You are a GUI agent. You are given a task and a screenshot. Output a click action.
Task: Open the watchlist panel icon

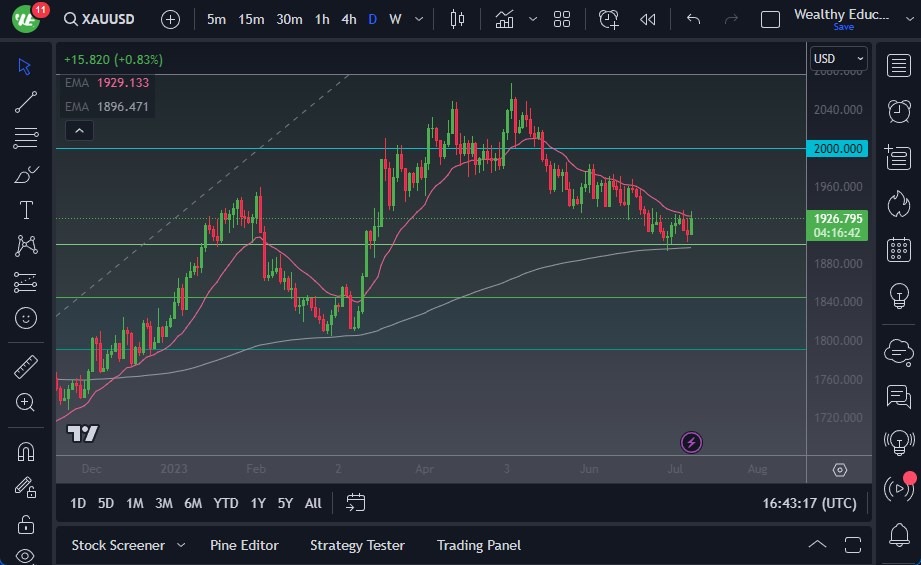pyautogui.click(x=898, y=65)
